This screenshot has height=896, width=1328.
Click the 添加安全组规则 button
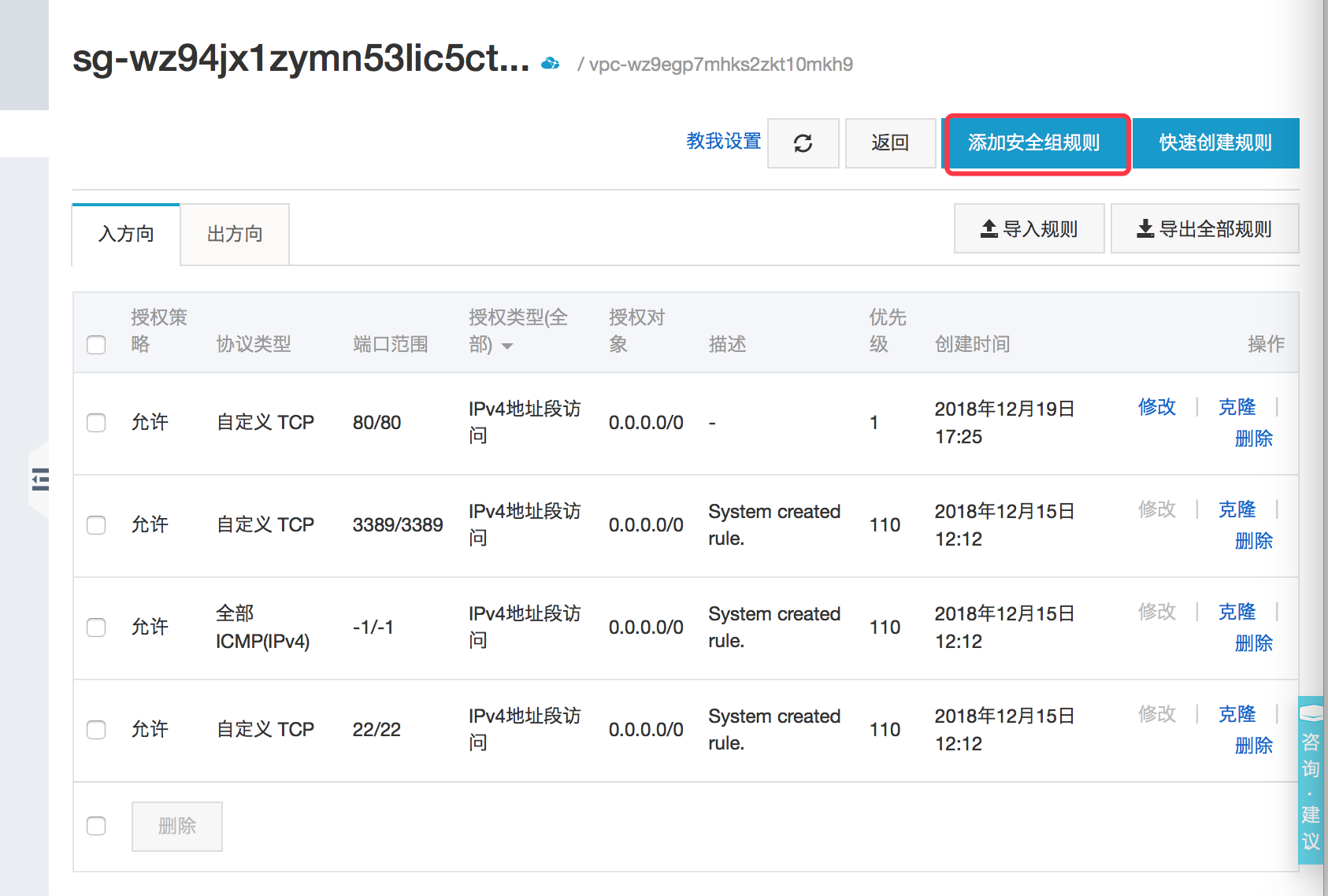point(1036,143)
